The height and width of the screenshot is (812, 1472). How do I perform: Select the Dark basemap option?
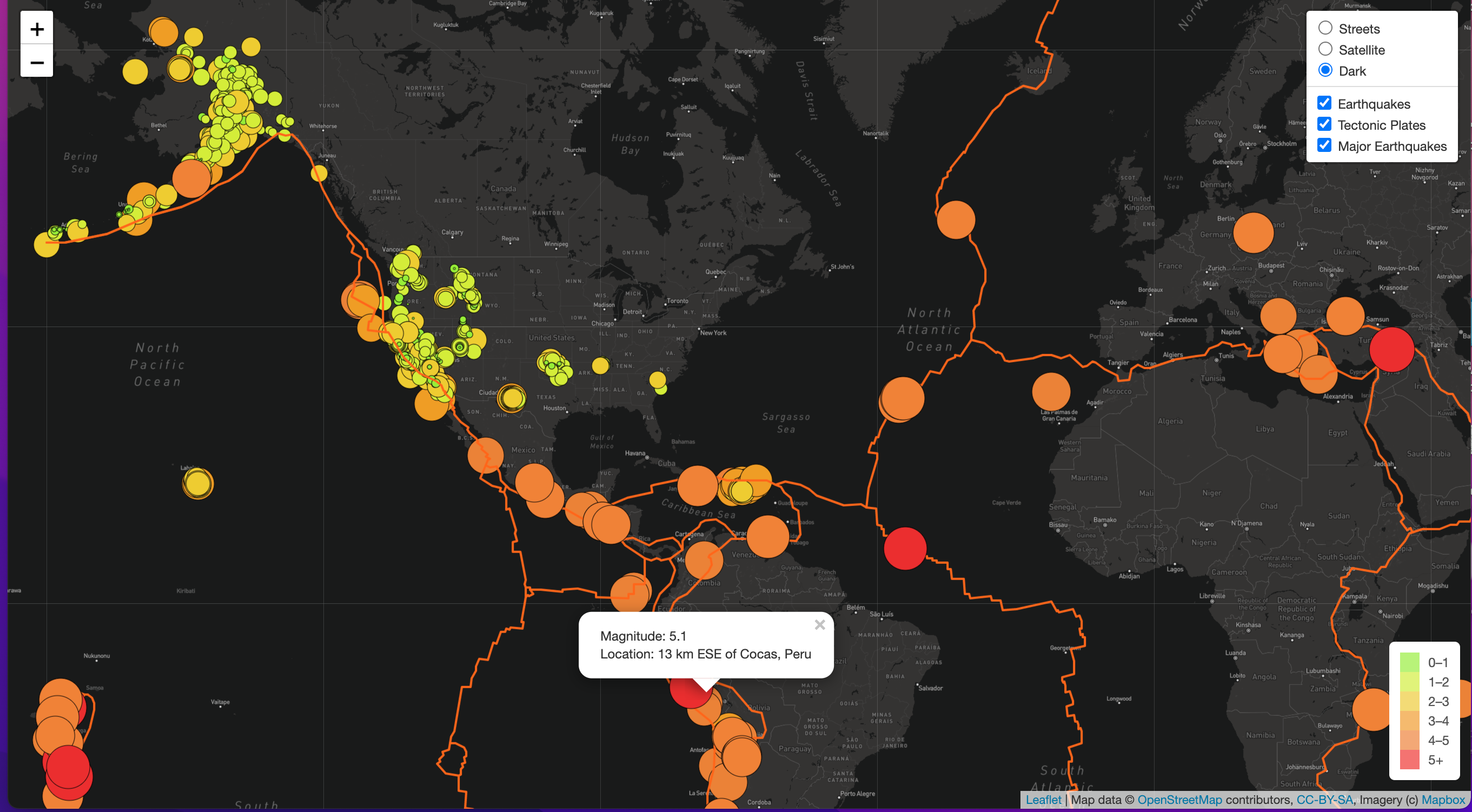tap(1327, 70)
